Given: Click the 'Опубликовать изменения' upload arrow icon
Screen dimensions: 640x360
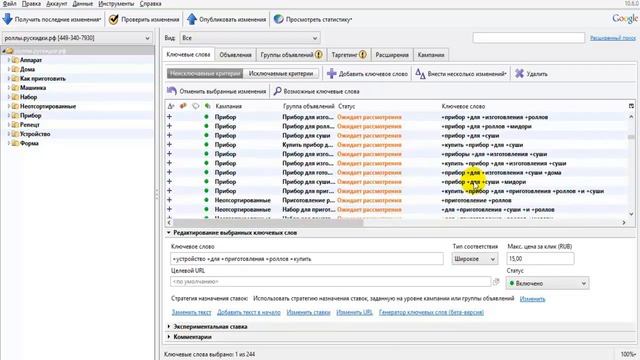Looking at the screenshot, I should tap(191, 19).
